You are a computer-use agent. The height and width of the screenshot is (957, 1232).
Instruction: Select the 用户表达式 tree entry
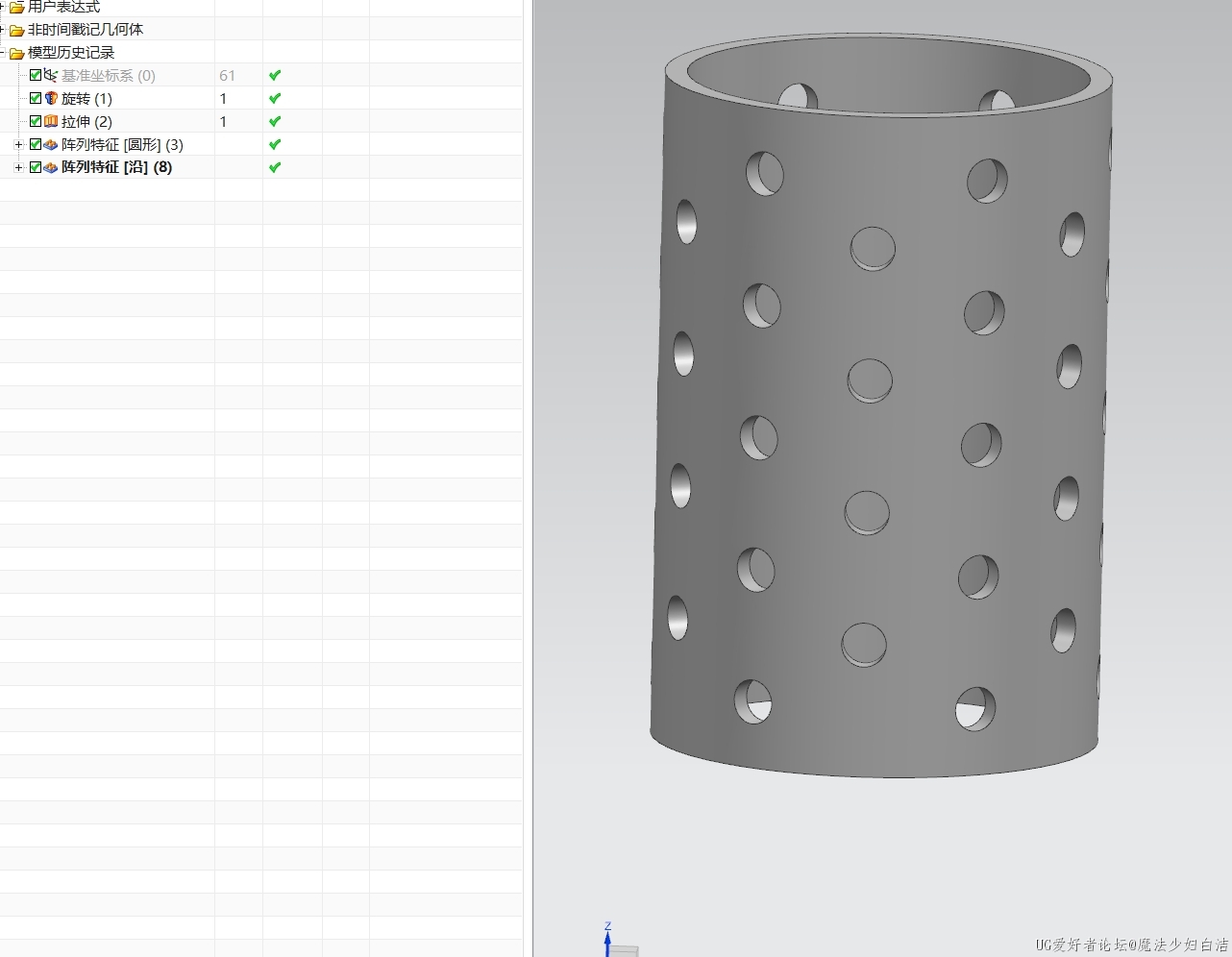point(63,7)
